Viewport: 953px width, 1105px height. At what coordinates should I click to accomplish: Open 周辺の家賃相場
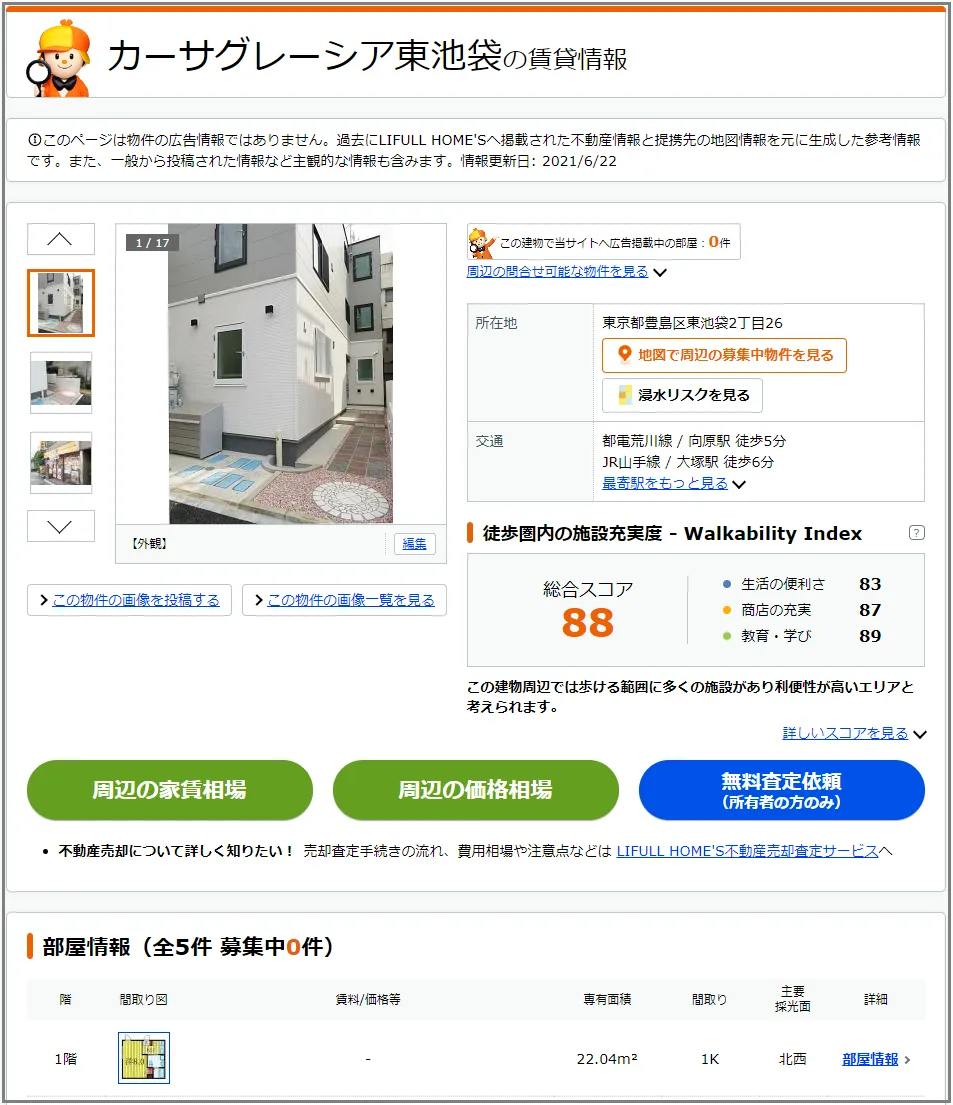170,790
